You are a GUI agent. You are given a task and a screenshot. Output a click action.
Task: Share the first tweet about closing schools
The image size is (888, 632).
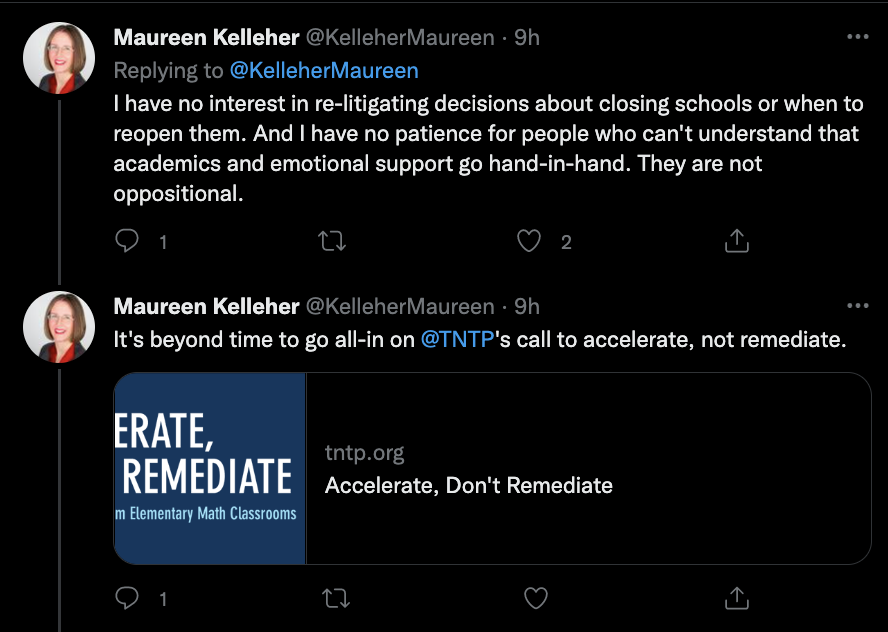tap(736, 241)
